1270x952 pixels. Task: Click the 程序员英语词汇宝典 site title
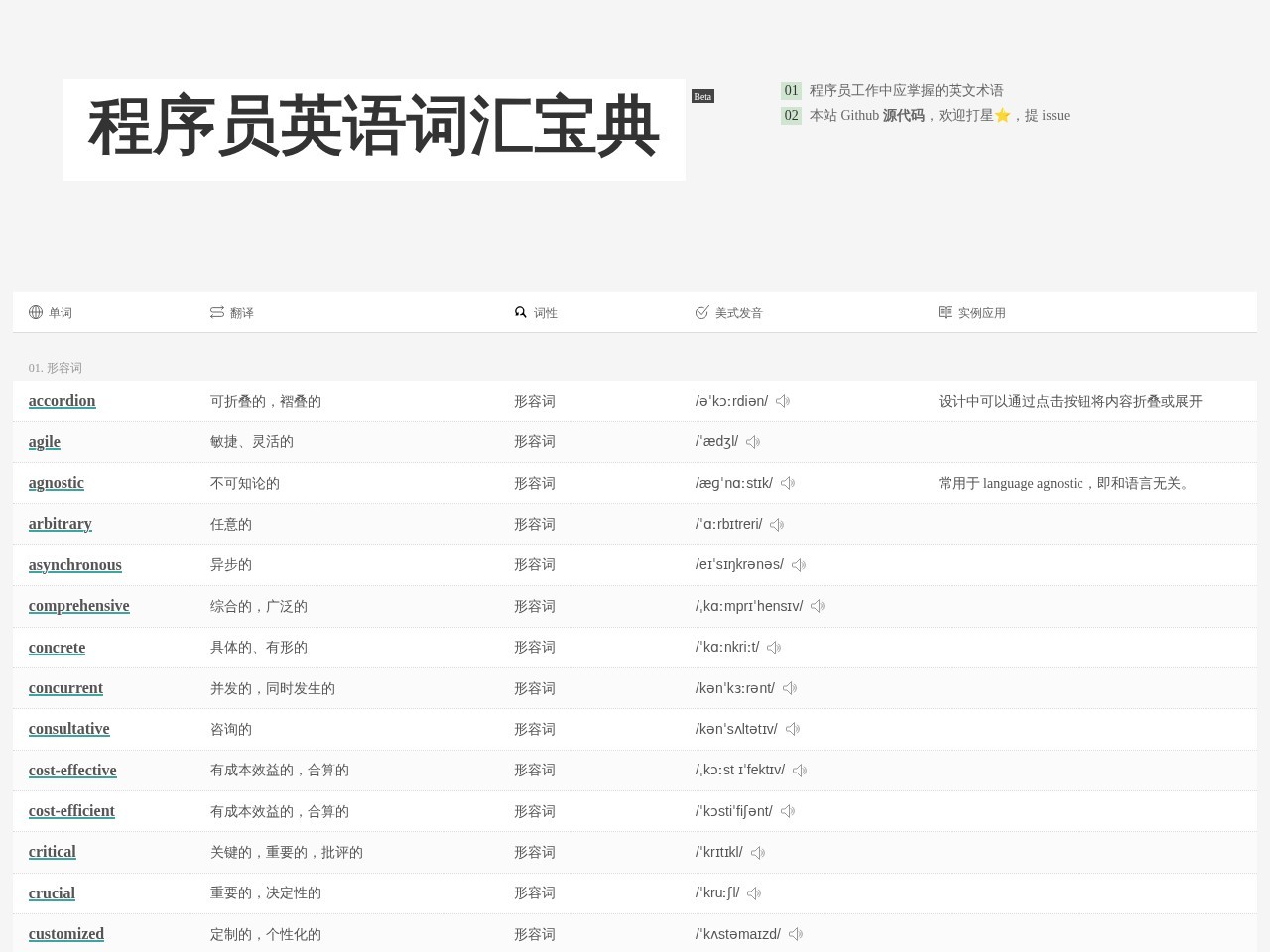[x=374, y=130]
